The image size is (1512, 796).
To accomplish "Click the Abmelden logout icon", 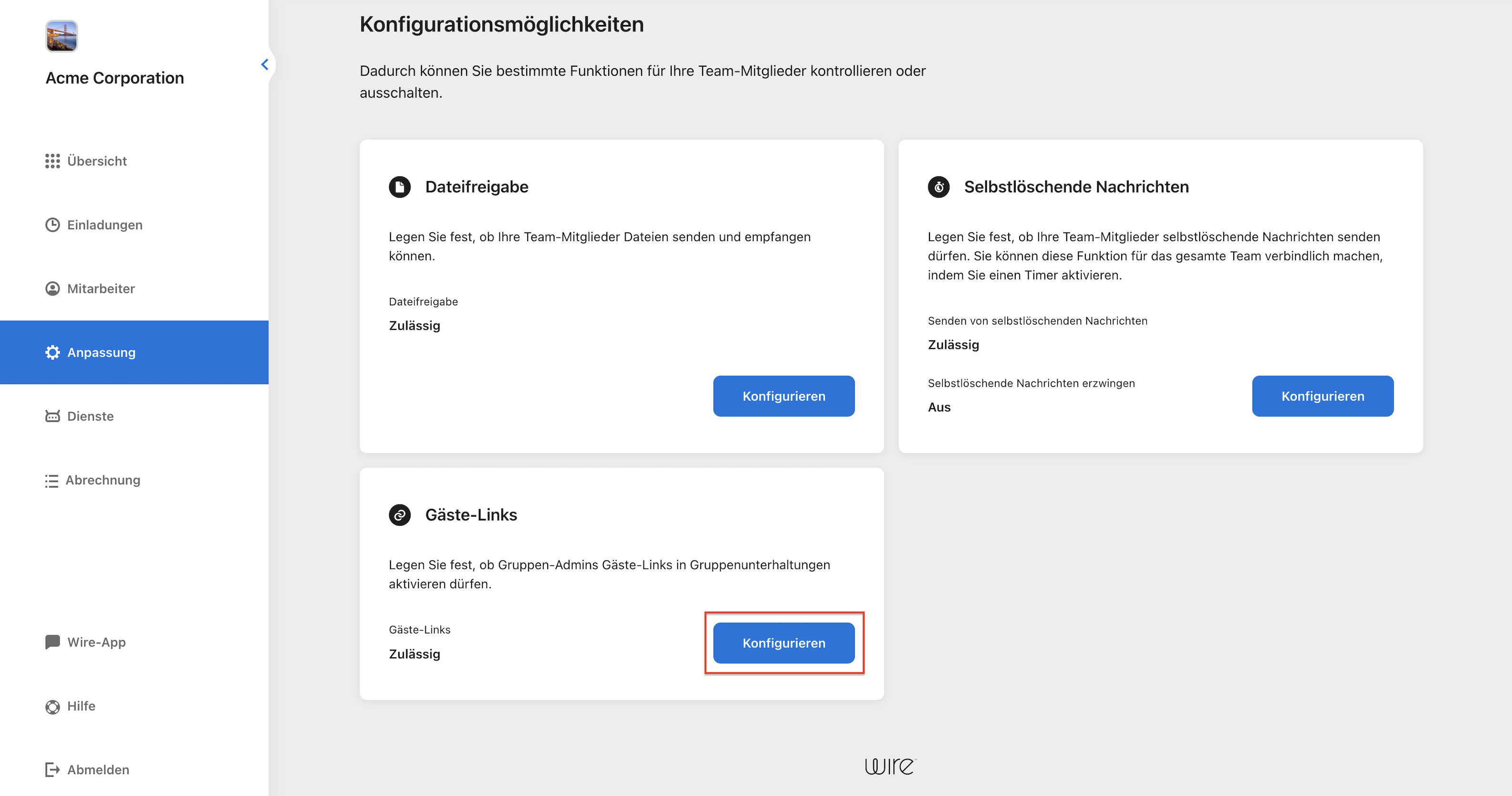I will click(x=52, y=770).
